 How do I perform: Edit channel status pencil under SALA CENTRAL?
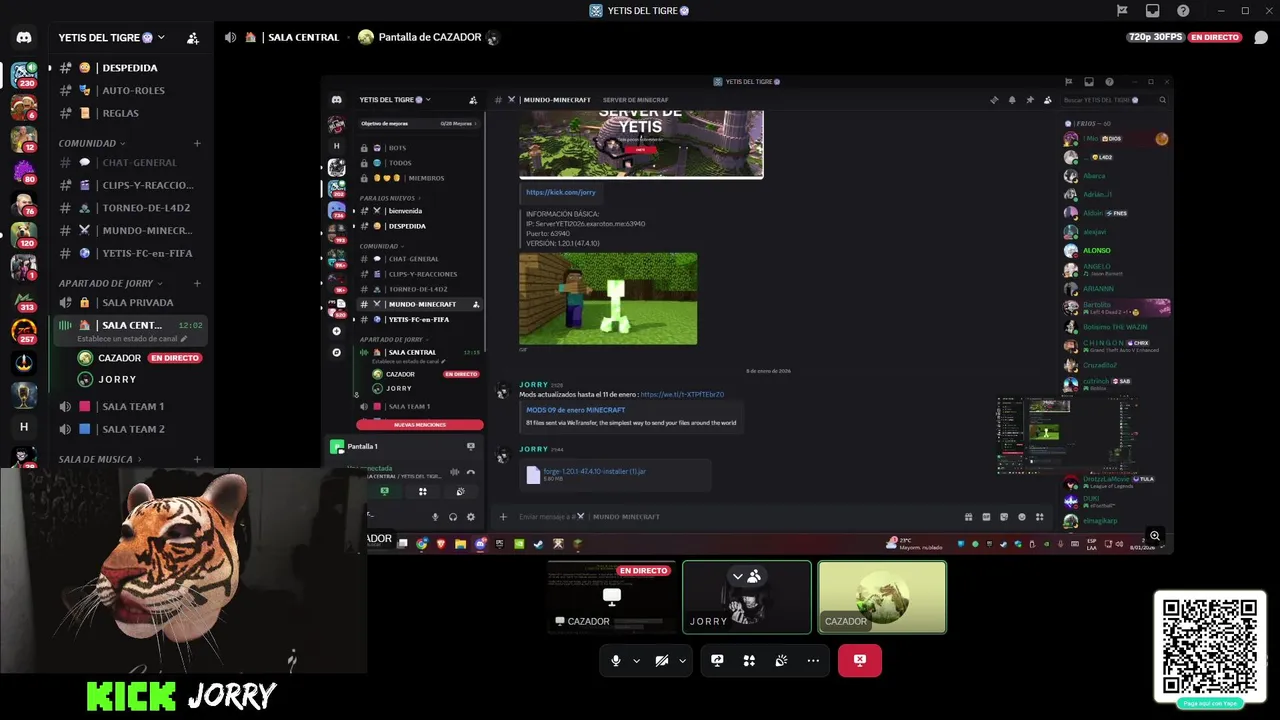[x=183, y=339]
